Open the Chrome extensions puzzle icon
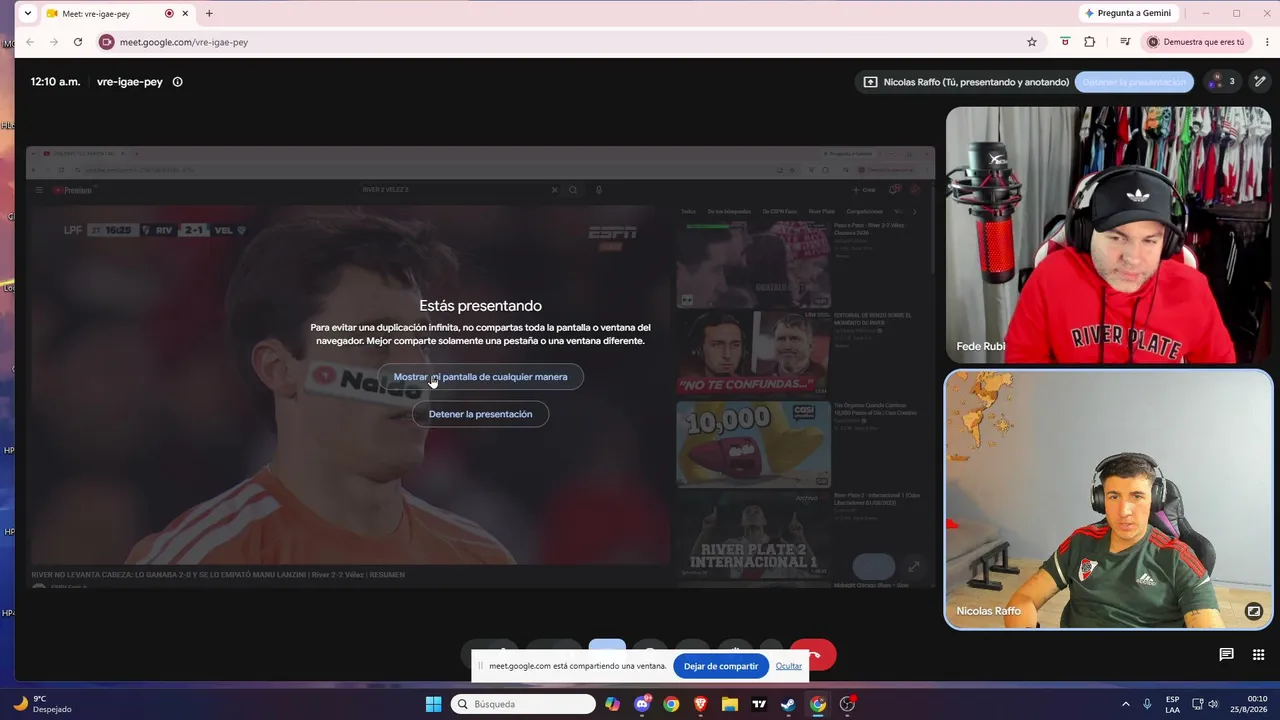1280x720 pixels. (x=1090, y=42)
